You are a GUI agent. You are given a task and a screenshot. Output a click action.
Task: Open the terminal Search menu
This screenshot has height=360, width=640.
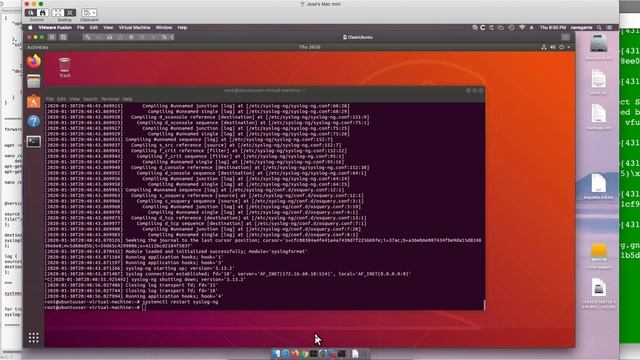(x=90, y=99)
